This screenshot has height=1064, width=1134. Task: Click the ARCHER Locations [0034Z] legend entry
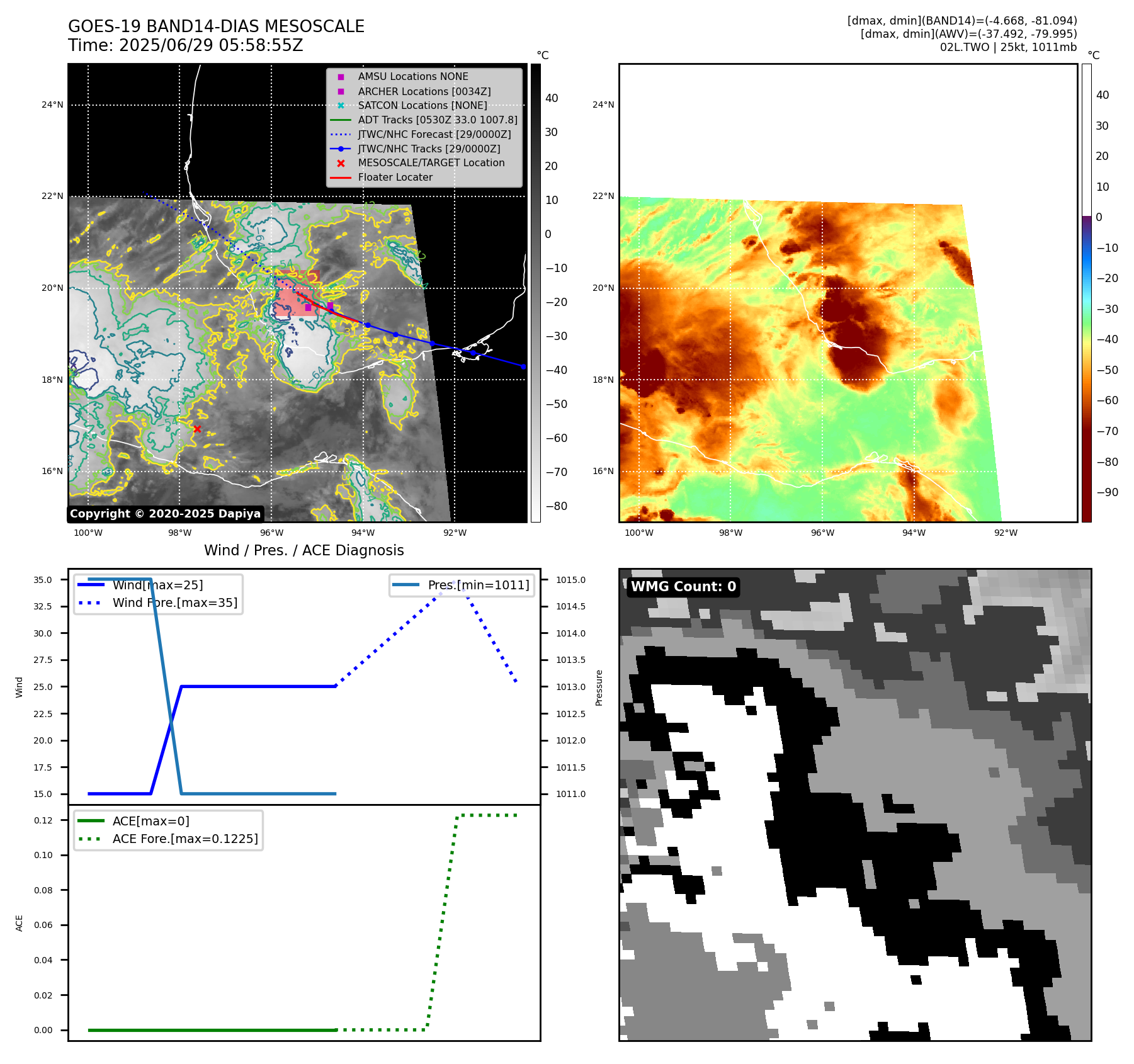pos(424,91)
